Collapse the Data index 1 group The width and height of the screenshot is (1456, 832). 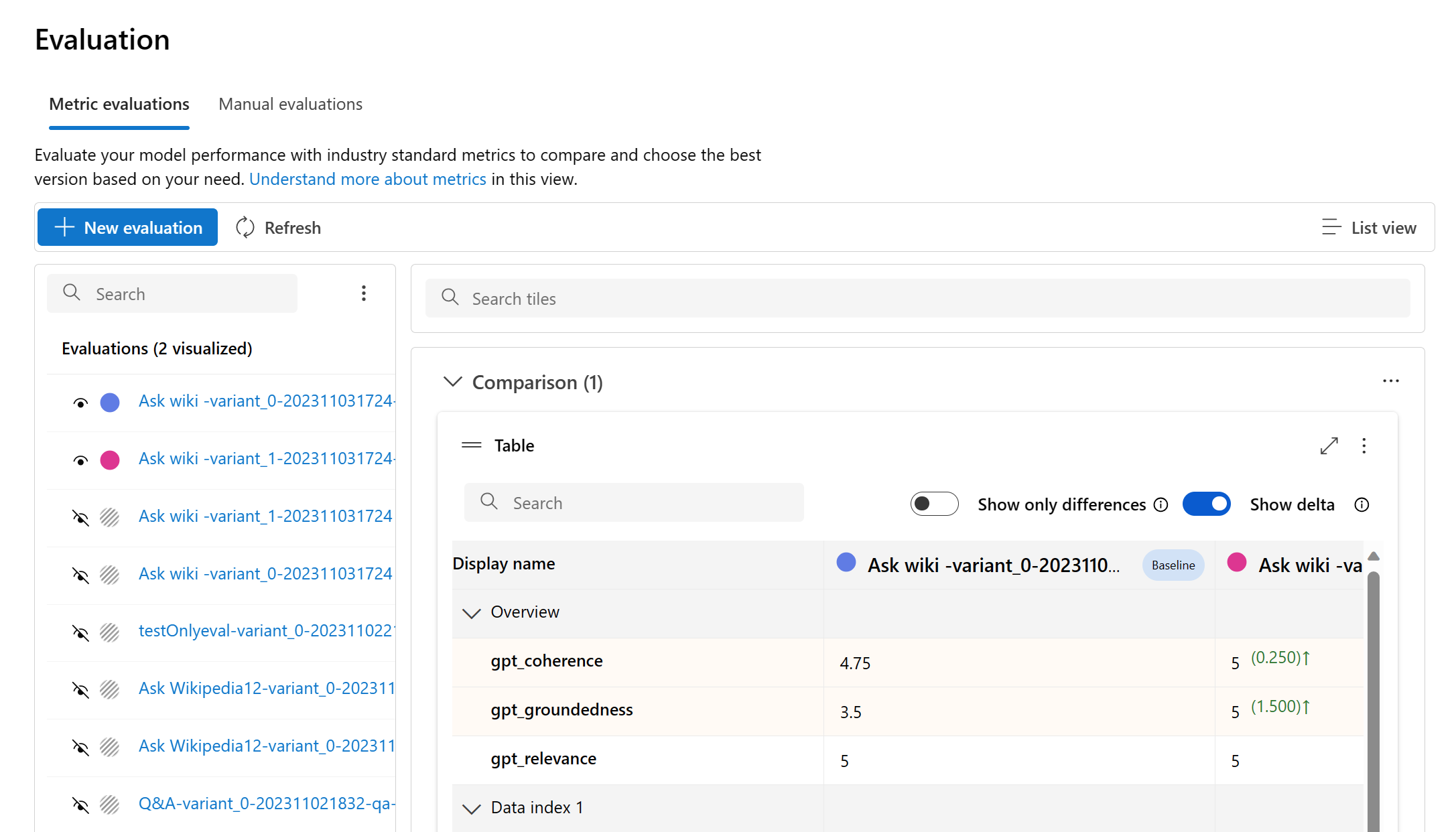(472, 809)
